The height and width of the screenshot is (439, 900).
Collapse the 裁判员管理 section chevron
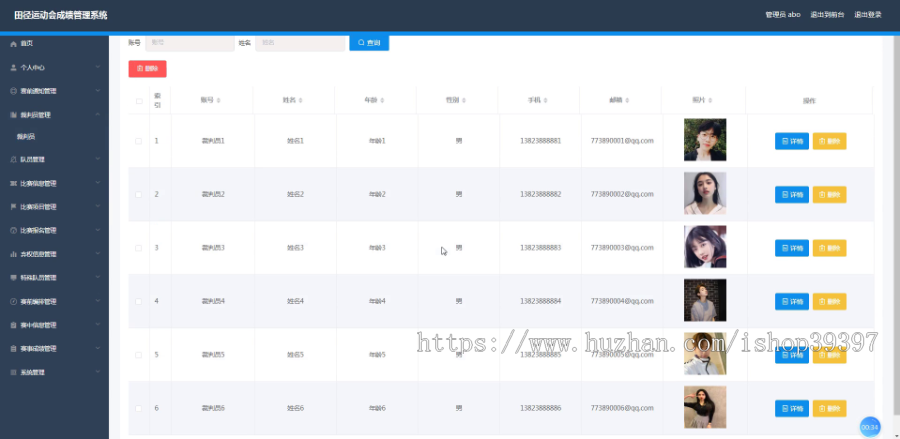point(98,115)
